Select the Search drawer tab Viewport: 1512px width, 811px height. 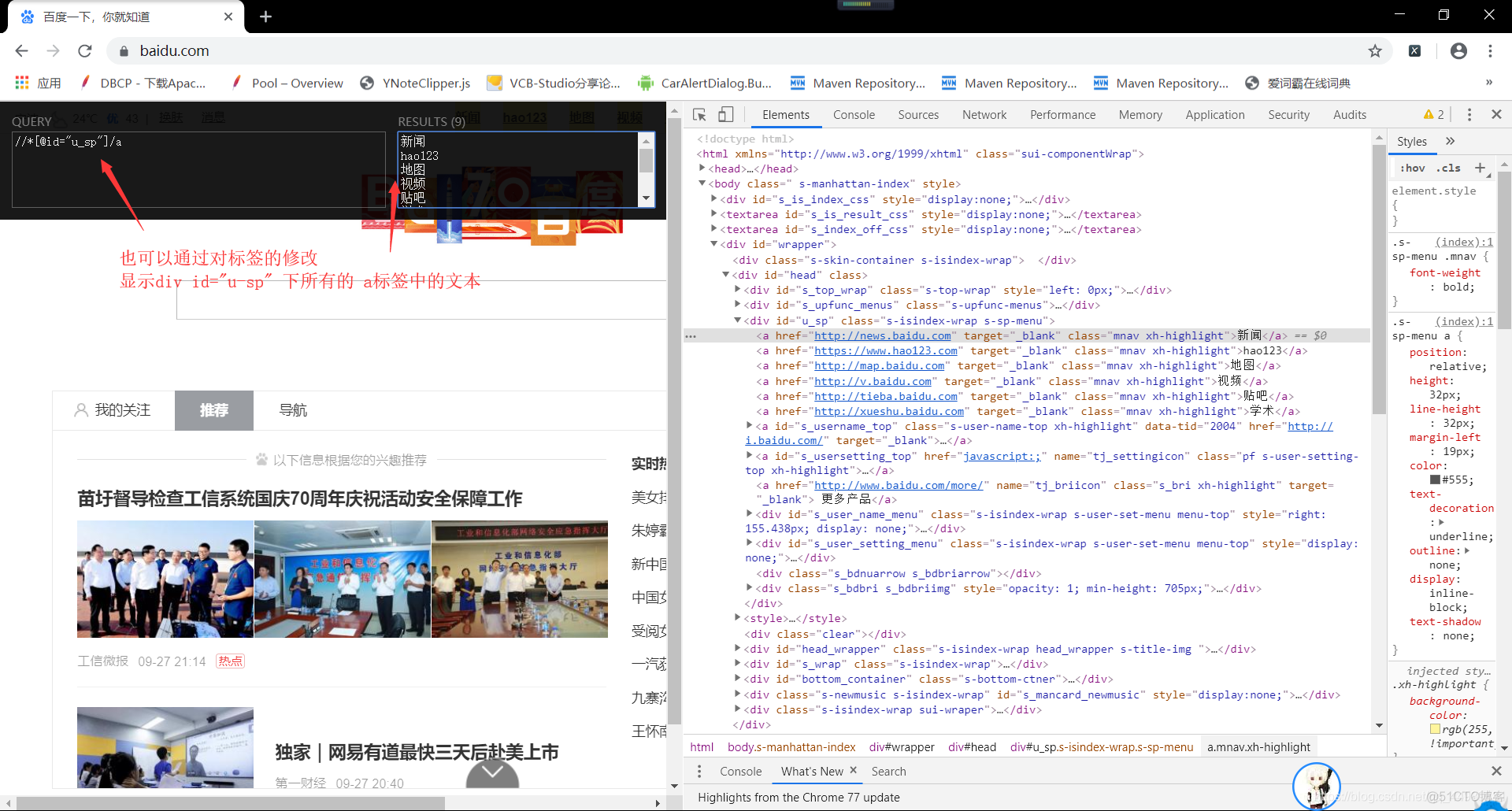(888, 772)
